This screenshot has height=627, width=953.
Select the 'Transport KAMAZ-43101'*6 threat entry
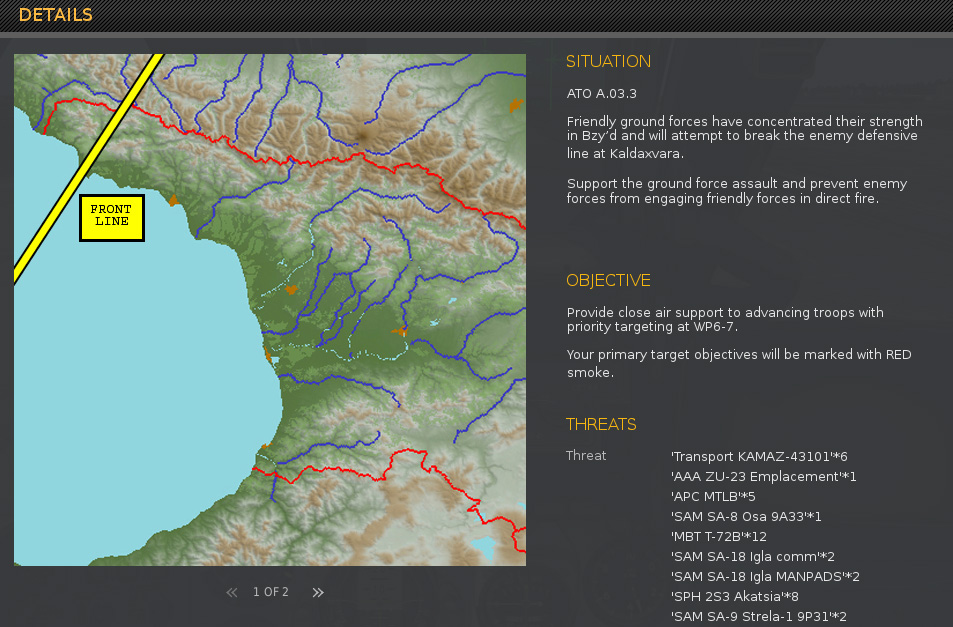[x=759, y=456]
